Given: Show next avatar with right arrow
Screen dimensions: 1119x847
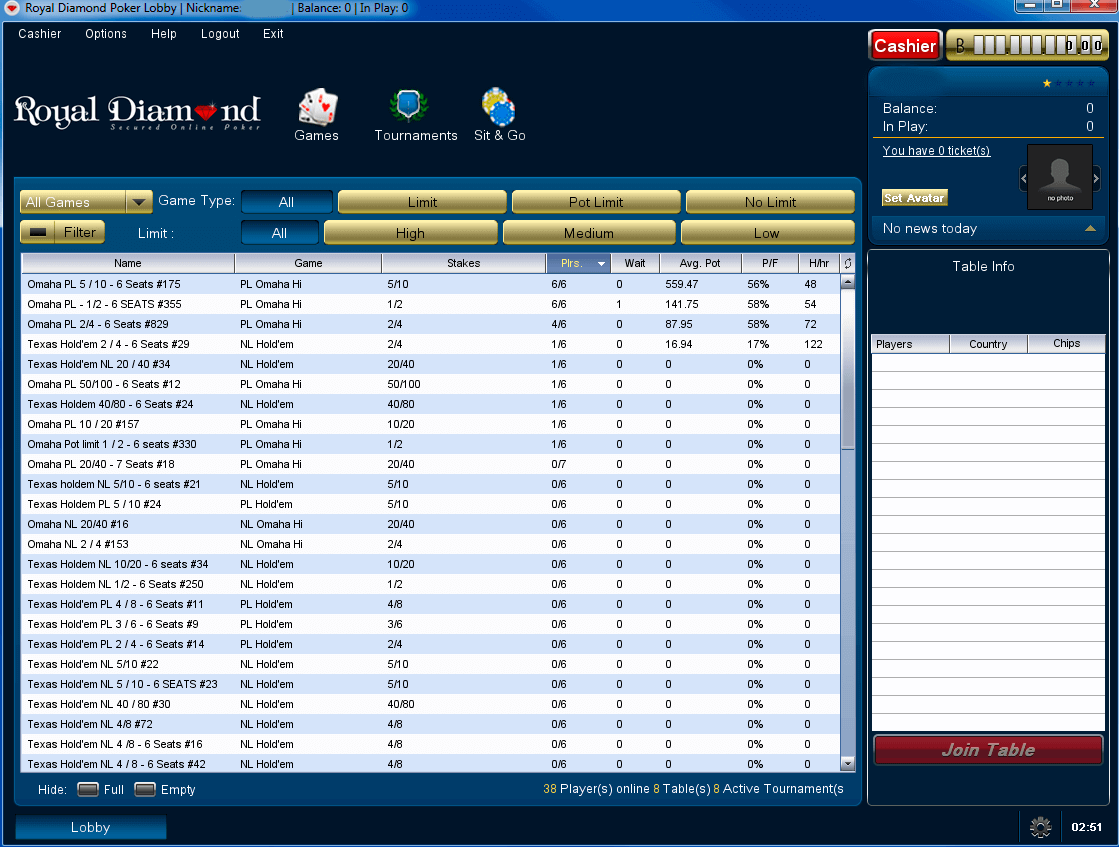Looking at the screenshot, I should [x=1096, y=179].
